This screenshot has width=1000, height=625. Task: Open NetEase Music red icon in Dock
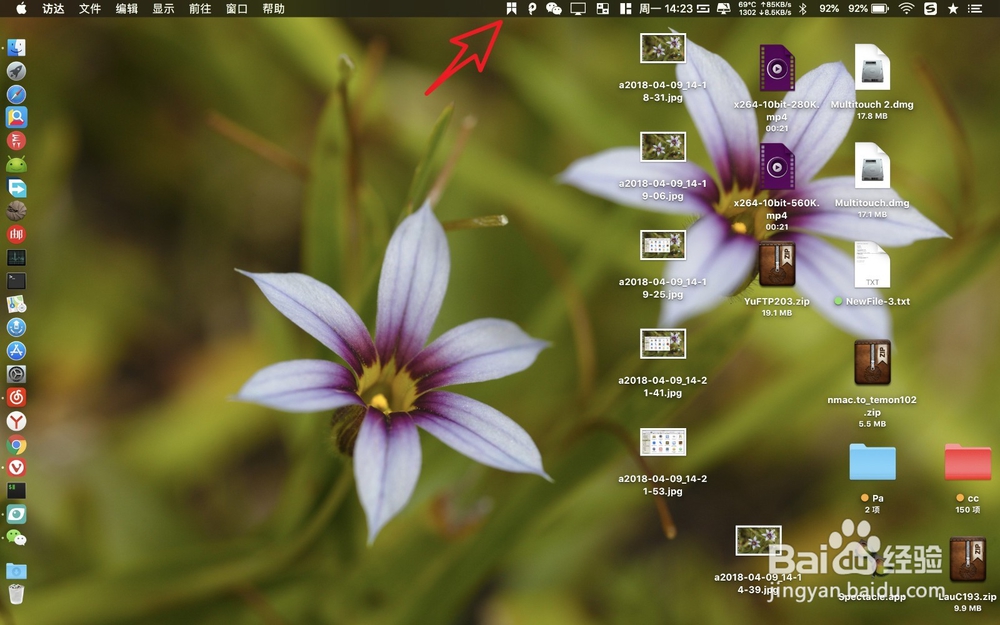[x=16, y=397]
